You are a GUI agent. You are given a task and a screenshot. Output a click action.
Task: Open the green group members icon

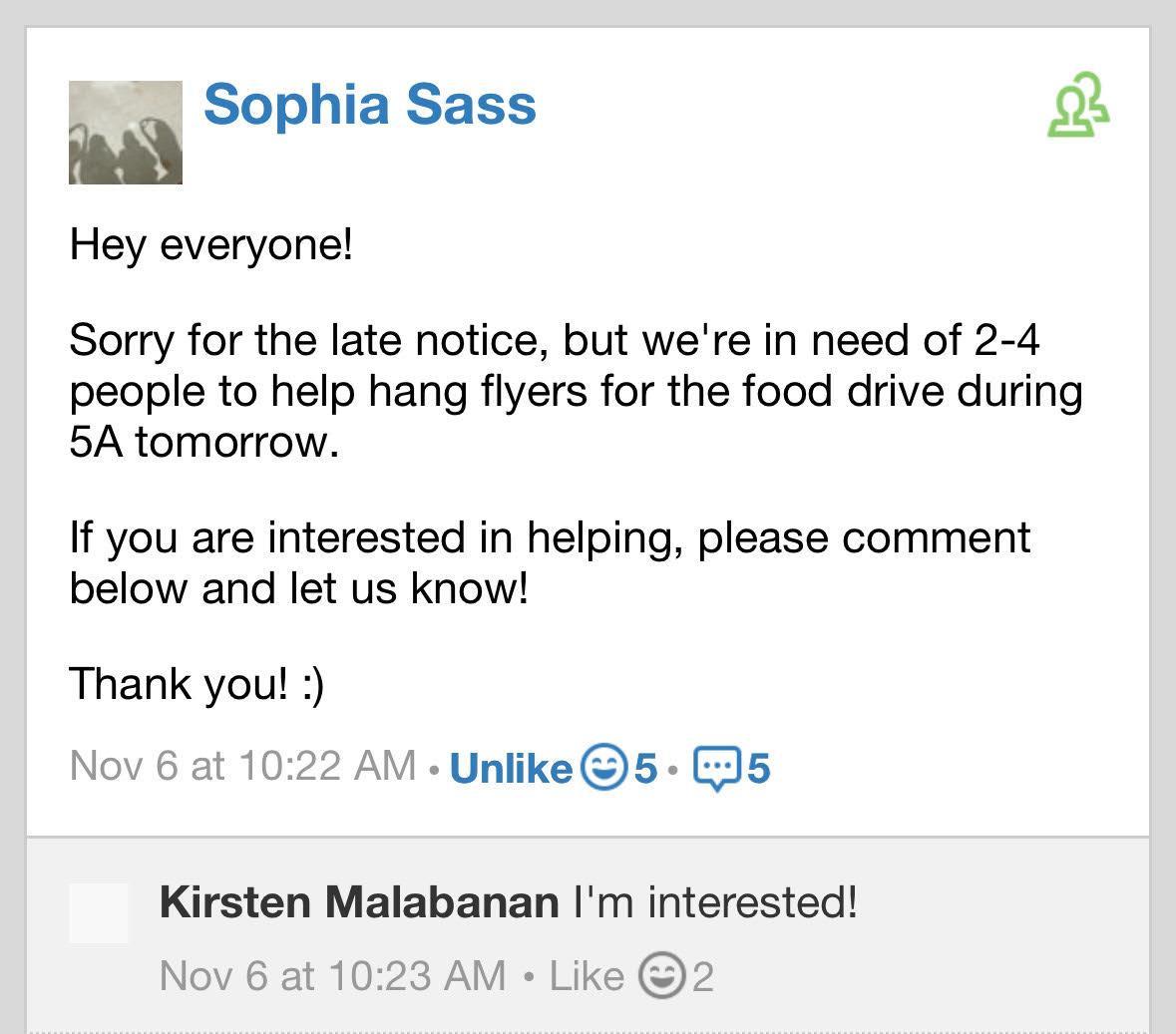coord(1077,106)
